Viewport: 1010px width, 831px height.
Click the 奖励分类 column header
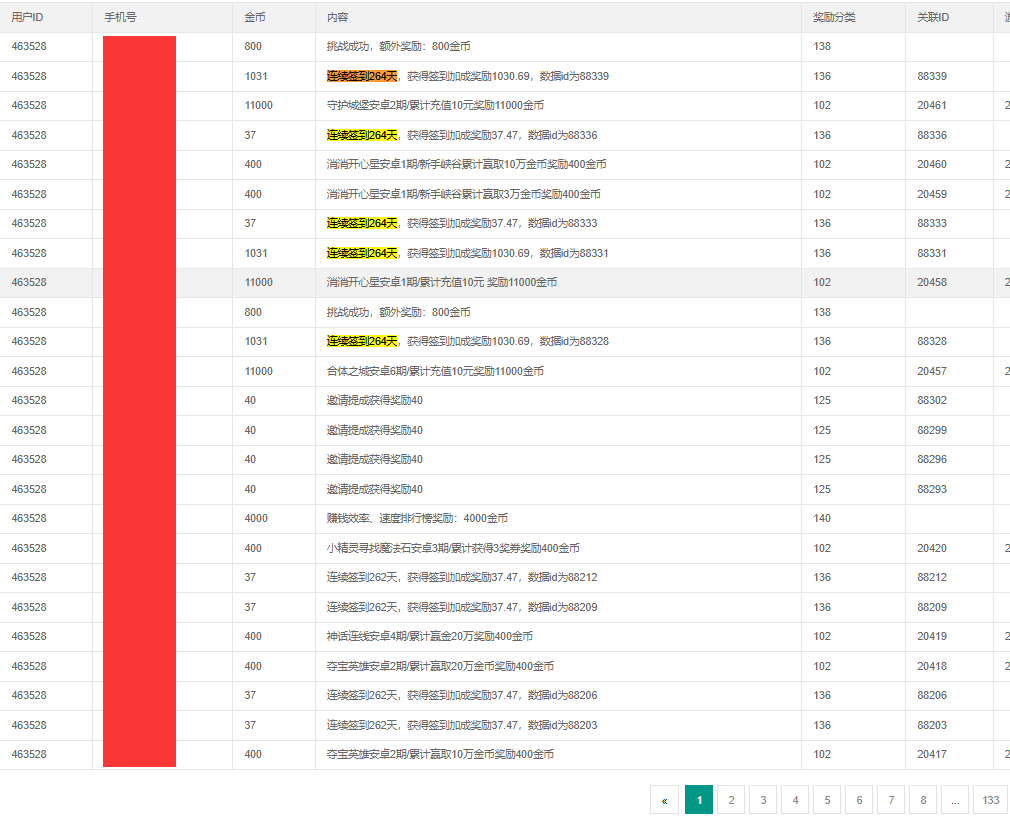pos(834,17)
